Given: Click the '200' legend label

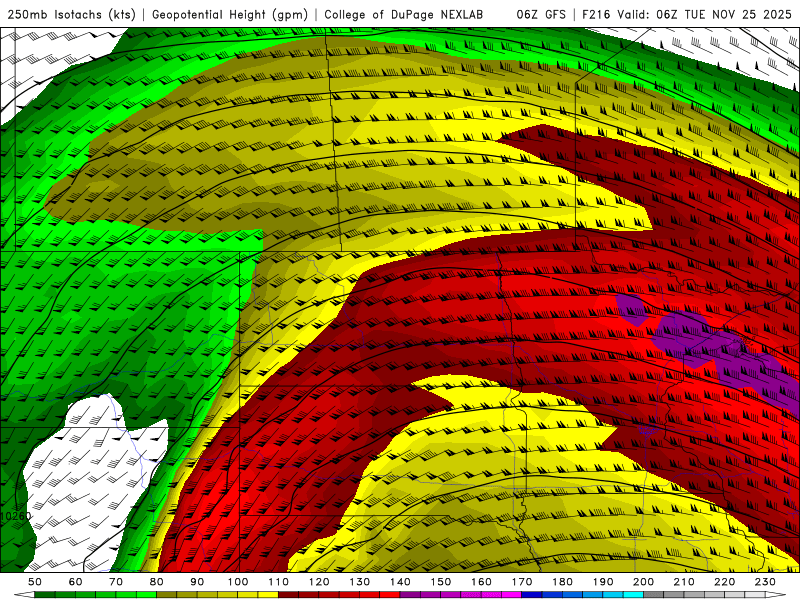Looking at the screenshot, I should (643, 582).
